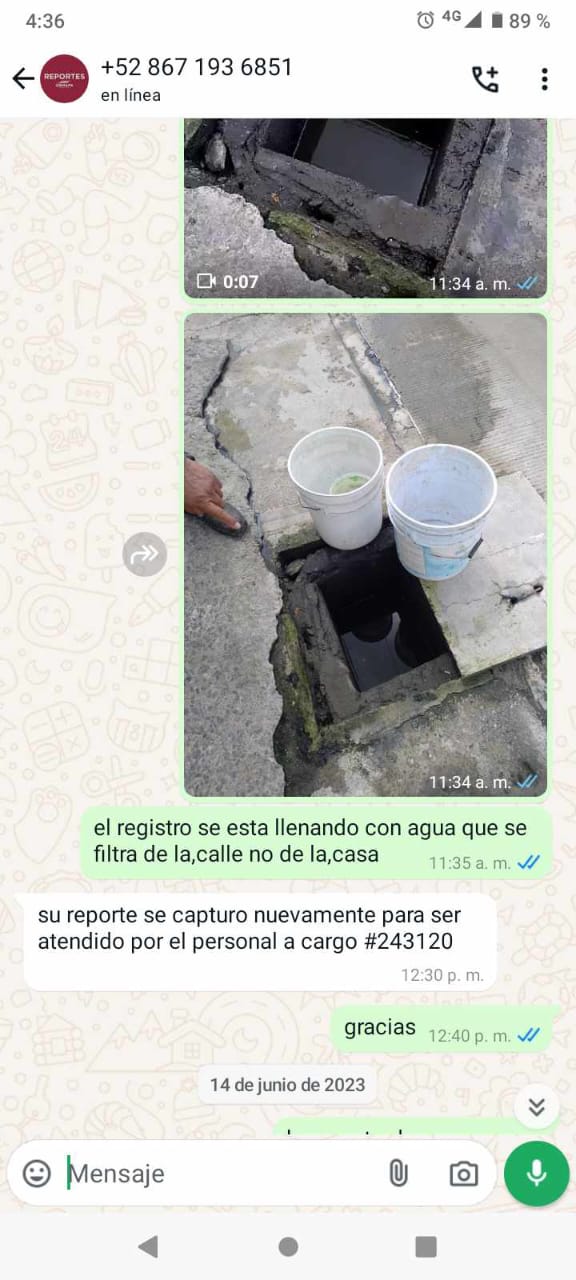Open the three-dot more options menu
This screenshot has height=1280, width=576.
[544, 79]
